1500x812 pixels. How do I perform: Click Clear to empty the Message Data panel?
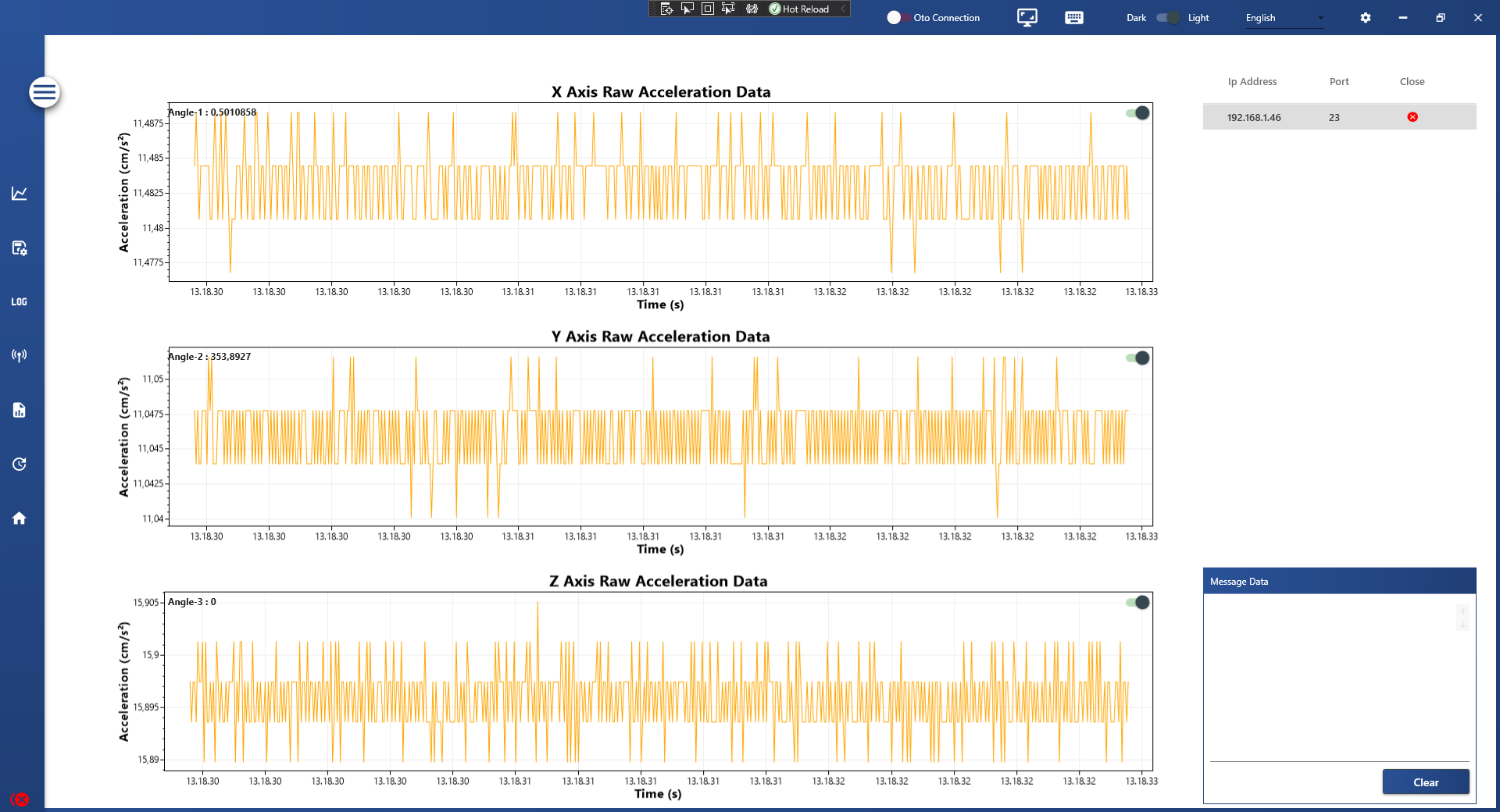(1425, 782)
